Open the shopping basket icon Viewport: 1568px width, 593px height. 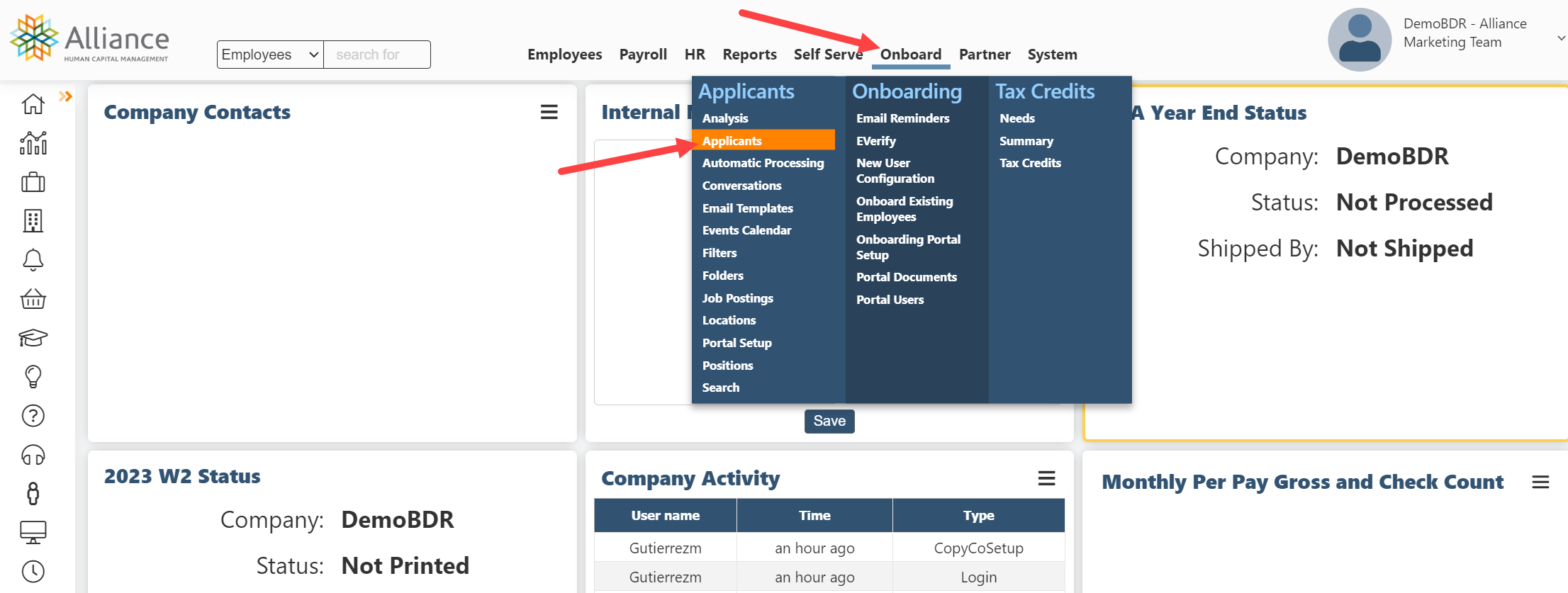coord(33,299)
